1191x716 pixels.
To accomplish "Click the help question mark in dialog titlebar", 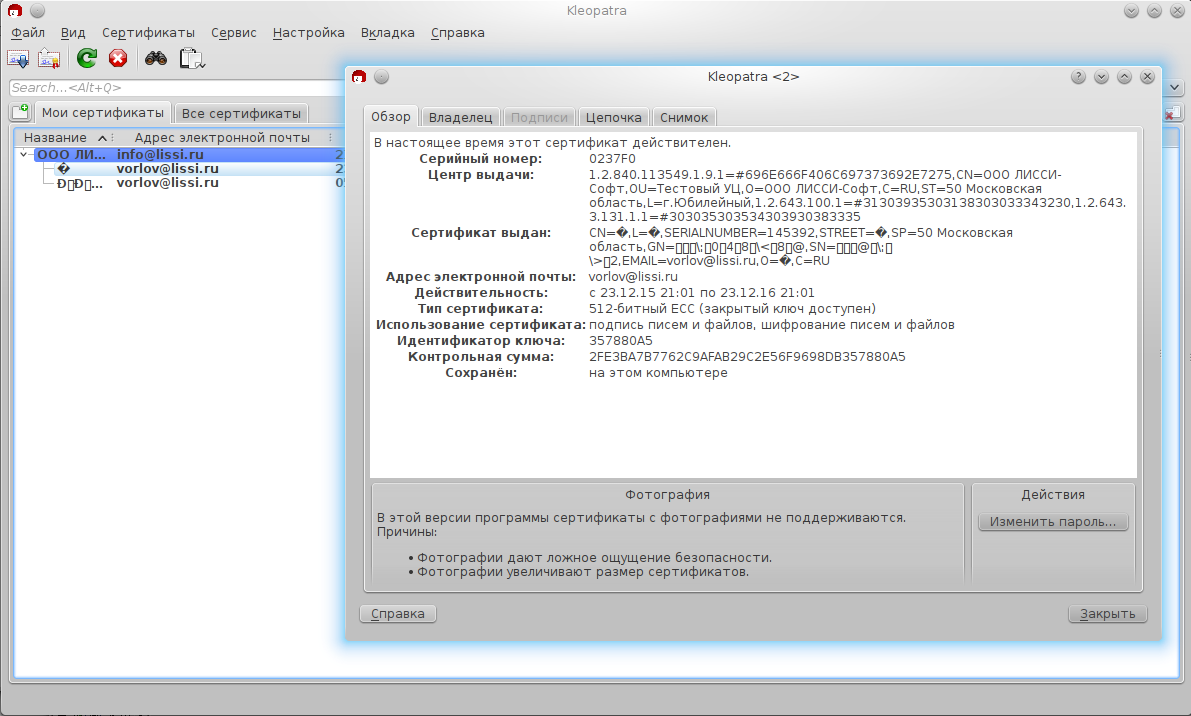I will click(1078, 76).
